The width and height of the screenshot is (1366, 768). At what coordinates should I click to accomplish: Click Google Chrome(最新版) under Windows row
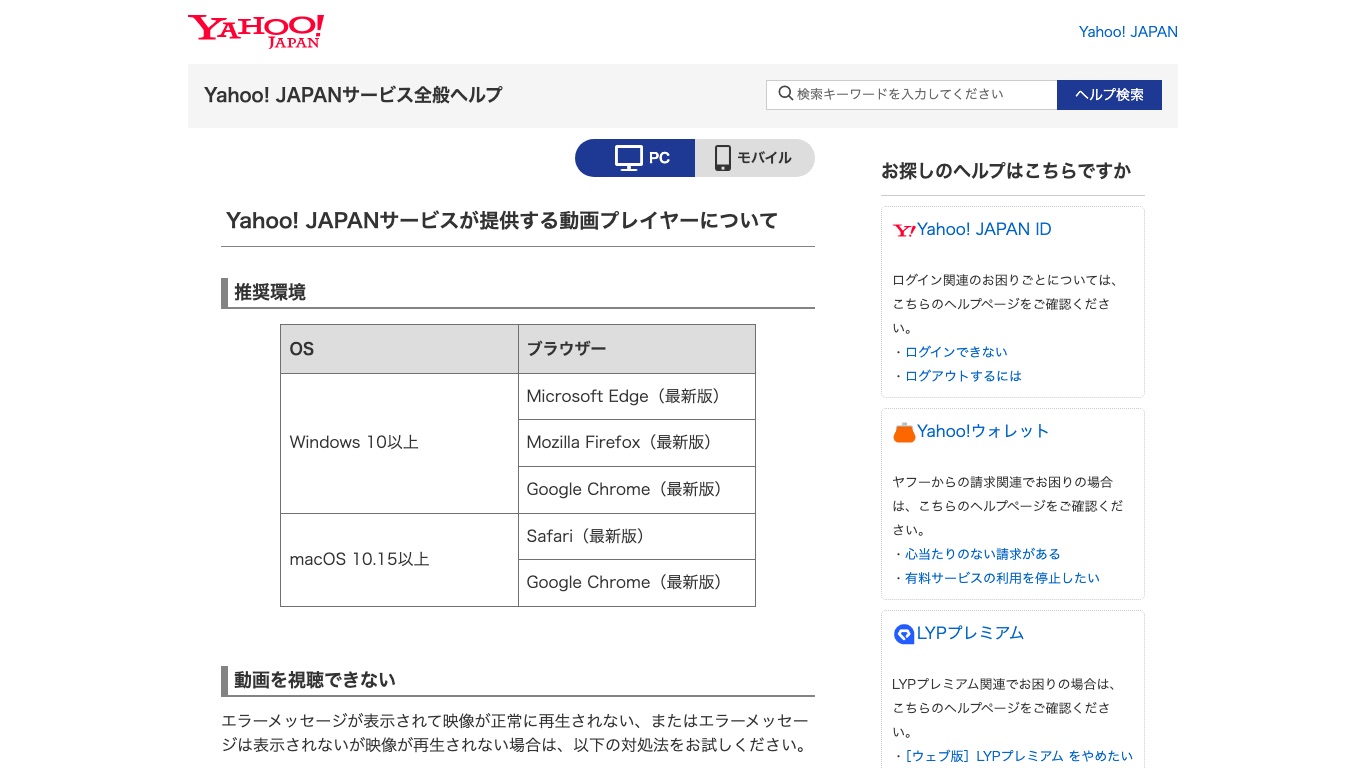point(637,490)
